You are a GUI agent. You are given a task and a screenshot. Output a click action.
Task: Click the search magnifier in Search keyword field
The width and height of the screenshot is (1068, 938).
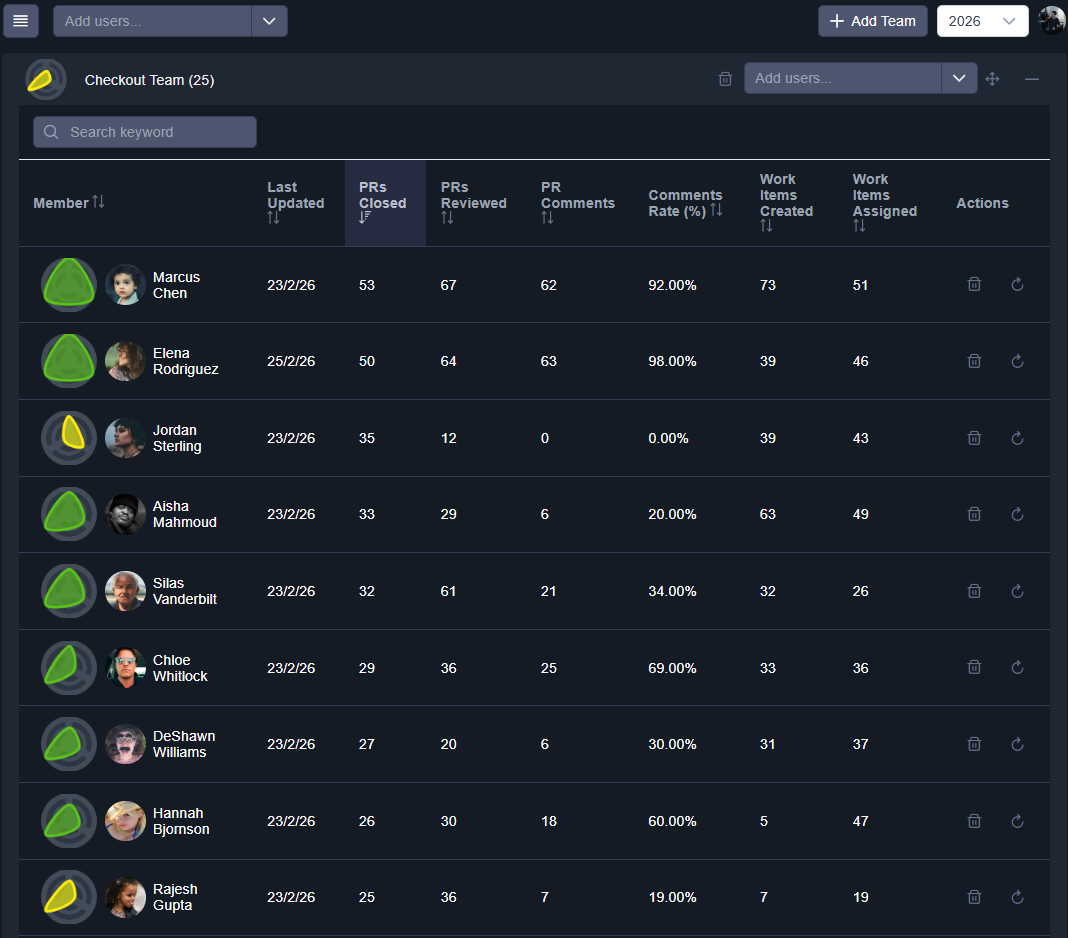tap(51, 131)
